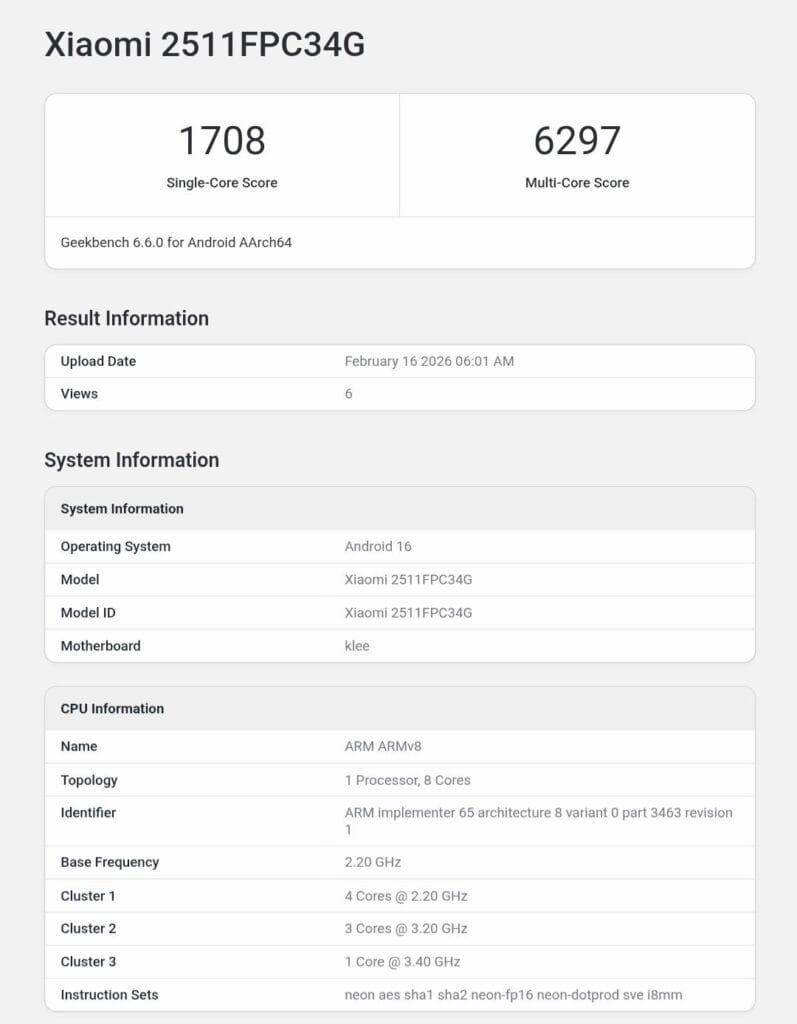Select the Model ID value Xiaomi 2511FPC34G
This screenshot has width=797, height=1024.
tap(408, 613)
